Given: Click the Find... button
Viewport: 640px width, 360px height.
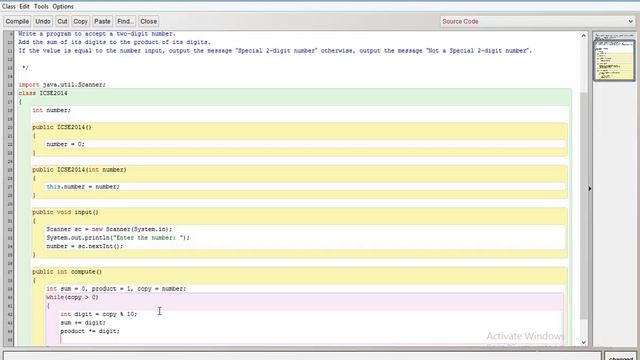Looking at the screenshot, I should click(x=125, y=21).
